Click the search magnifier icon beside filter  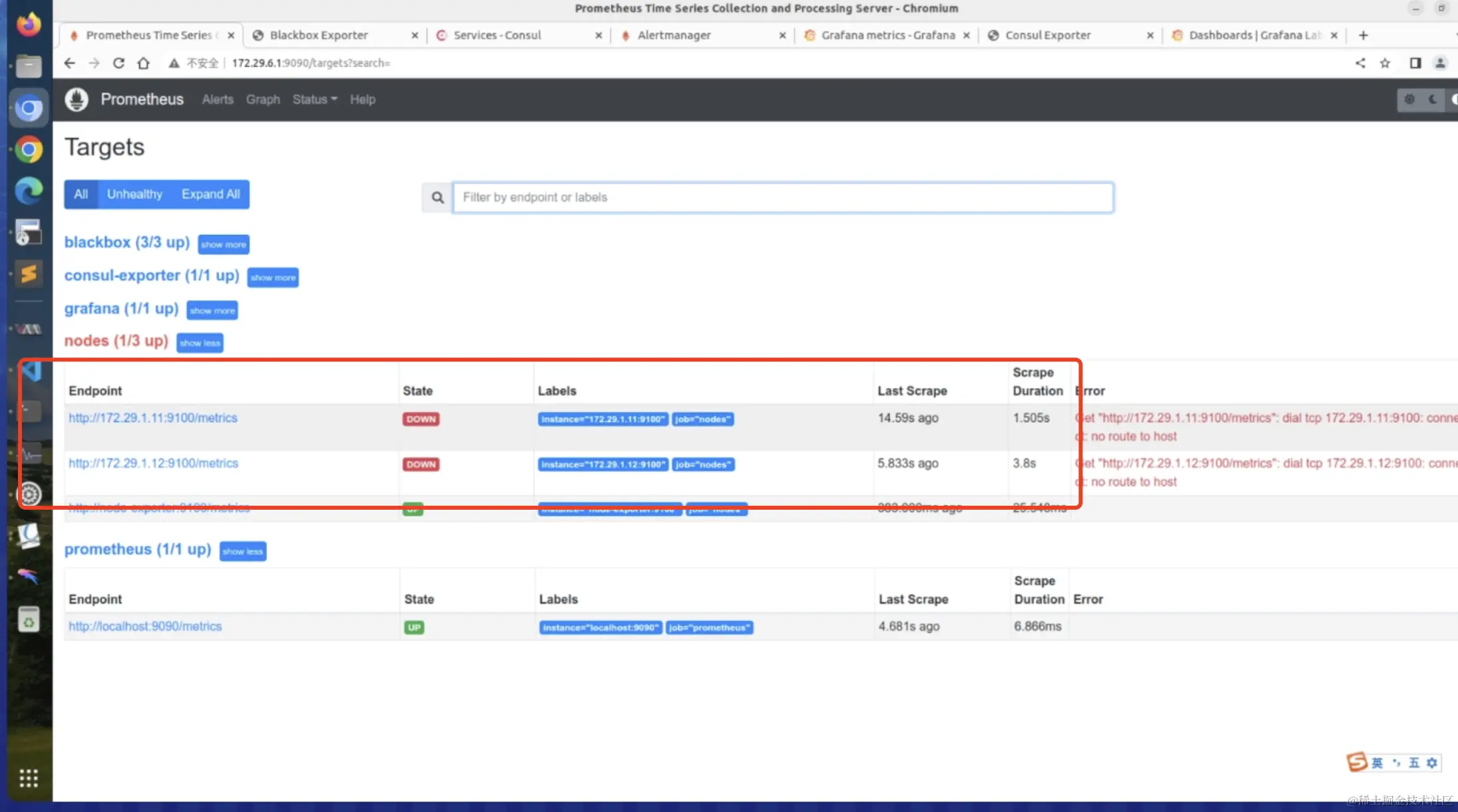[x=437, y=198]
